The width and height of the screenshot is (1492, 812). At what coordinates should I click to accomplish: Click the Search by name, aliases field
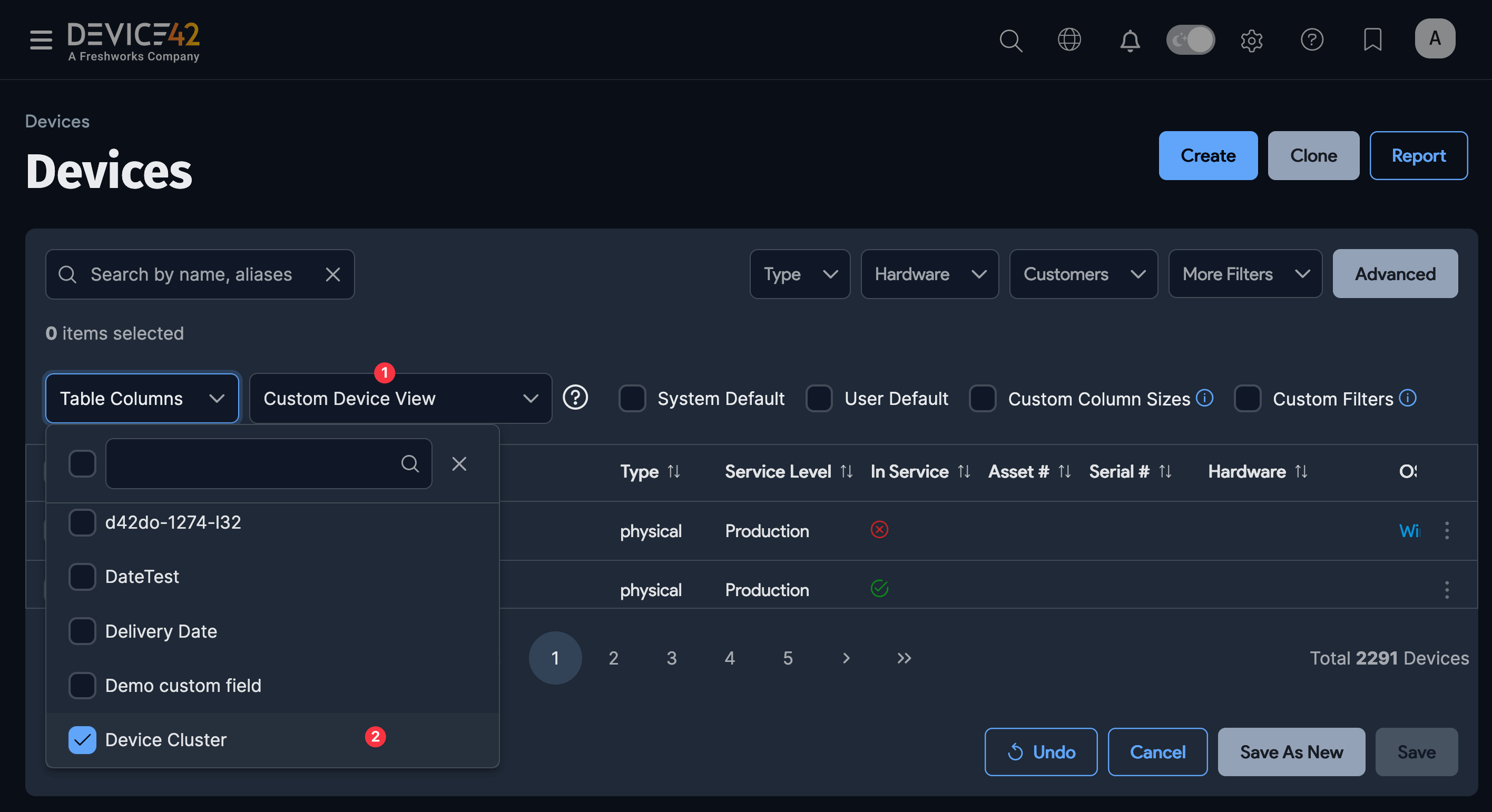tap(191, 274)
